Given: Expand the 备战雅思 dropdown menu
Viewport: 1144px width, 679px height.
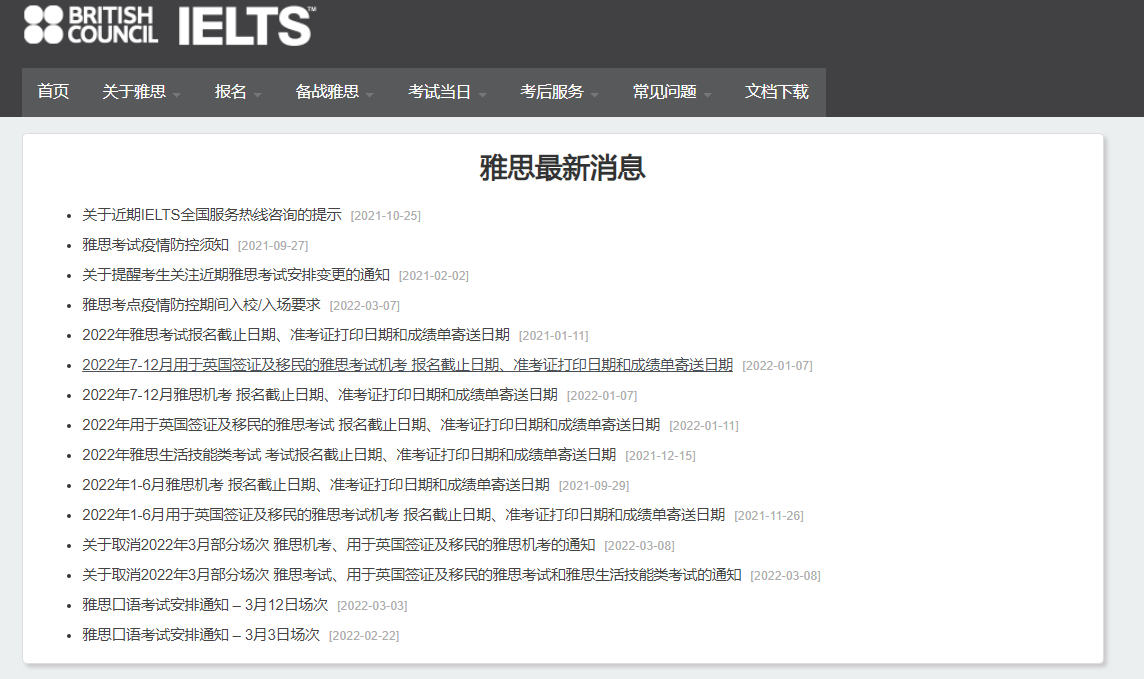Looking at the screenshot, I should tap(334, 92).
